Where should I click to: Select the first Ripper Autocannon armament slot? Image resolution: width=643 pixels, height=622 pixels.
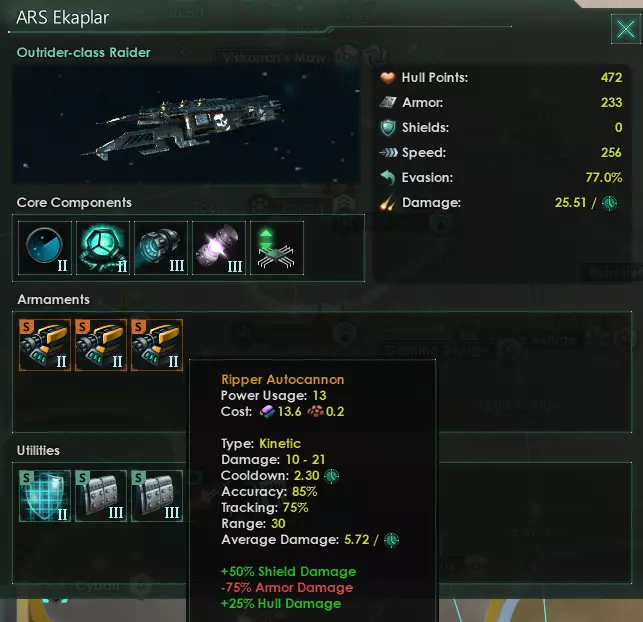[45, 345]
